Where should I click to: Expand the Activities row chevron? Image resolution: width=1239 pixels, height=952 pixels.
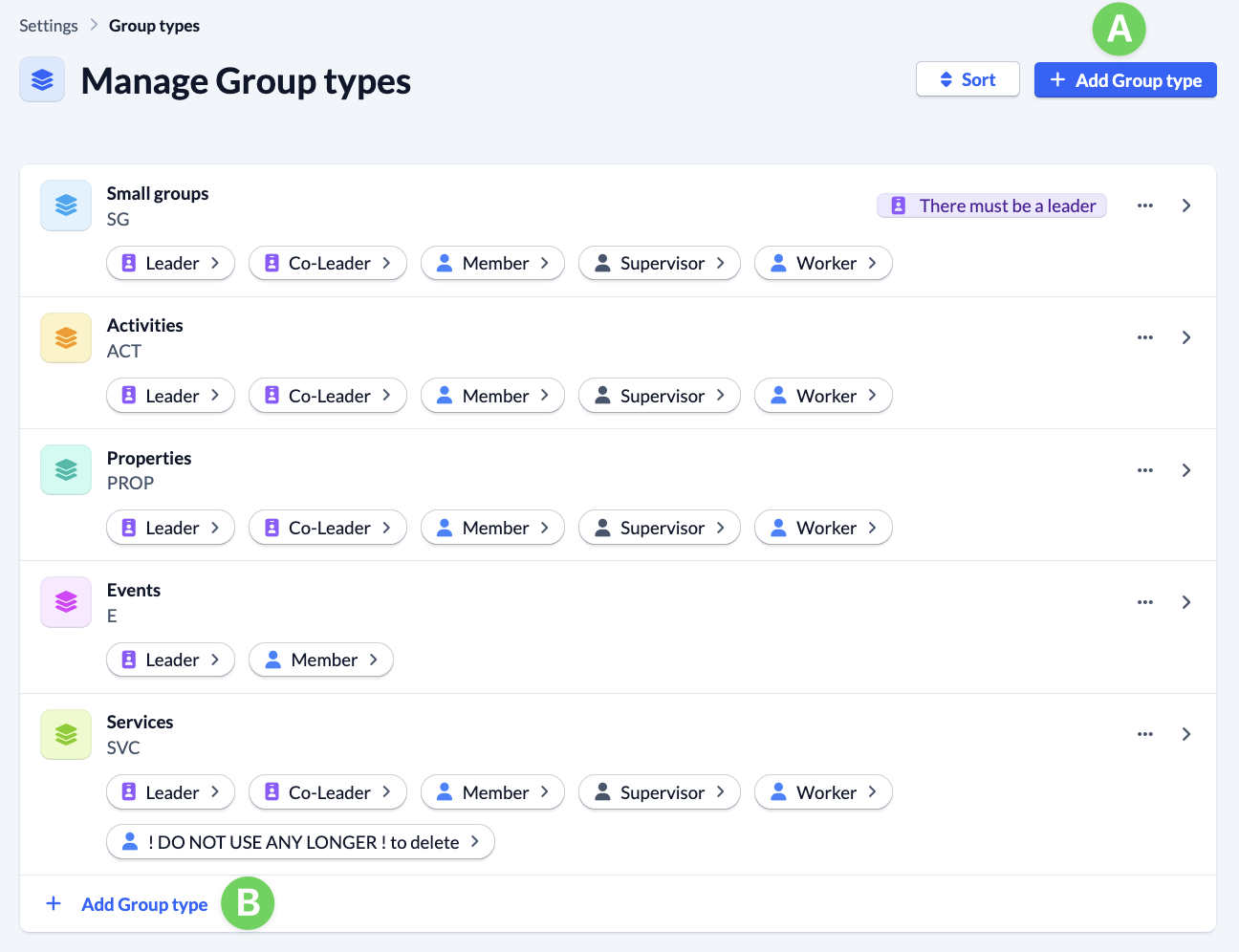(x=1185, y=337)
